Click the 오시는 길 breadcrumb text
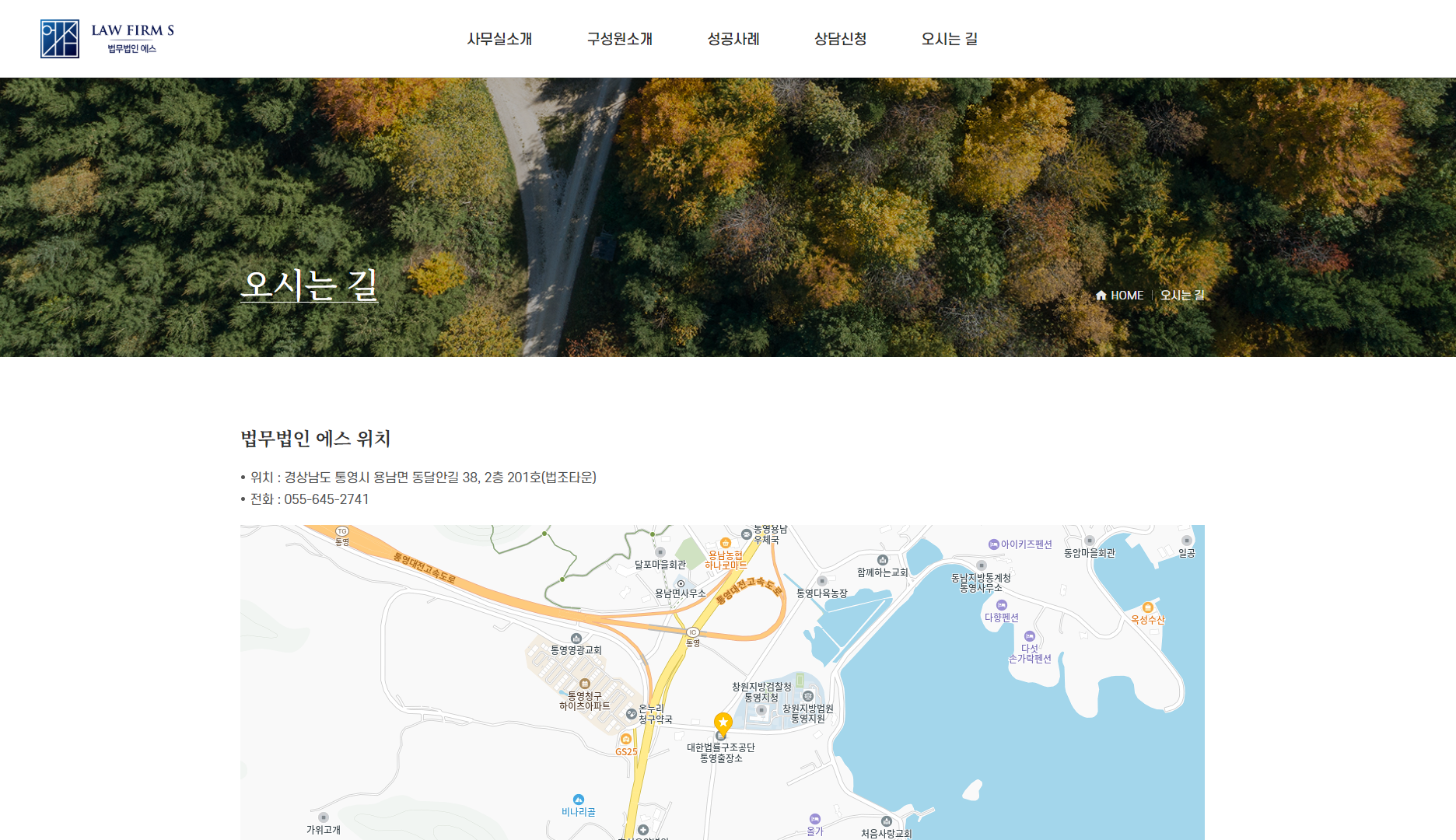The height and width of the screenshot is (840, 1456). pyautogui.click(x=1182, y=296)
